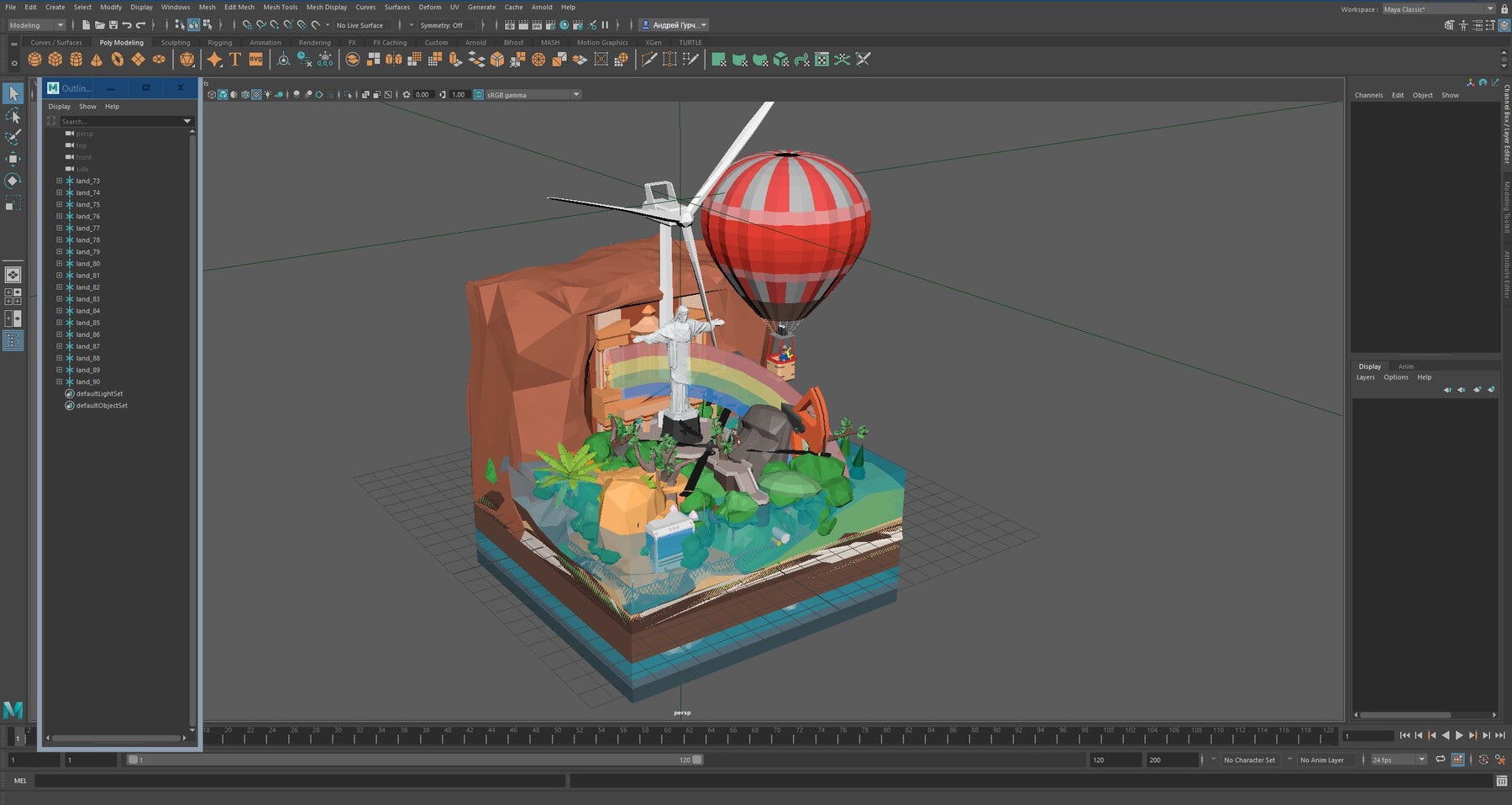Select the Lasso tool in the toolbox

[13, 115]
